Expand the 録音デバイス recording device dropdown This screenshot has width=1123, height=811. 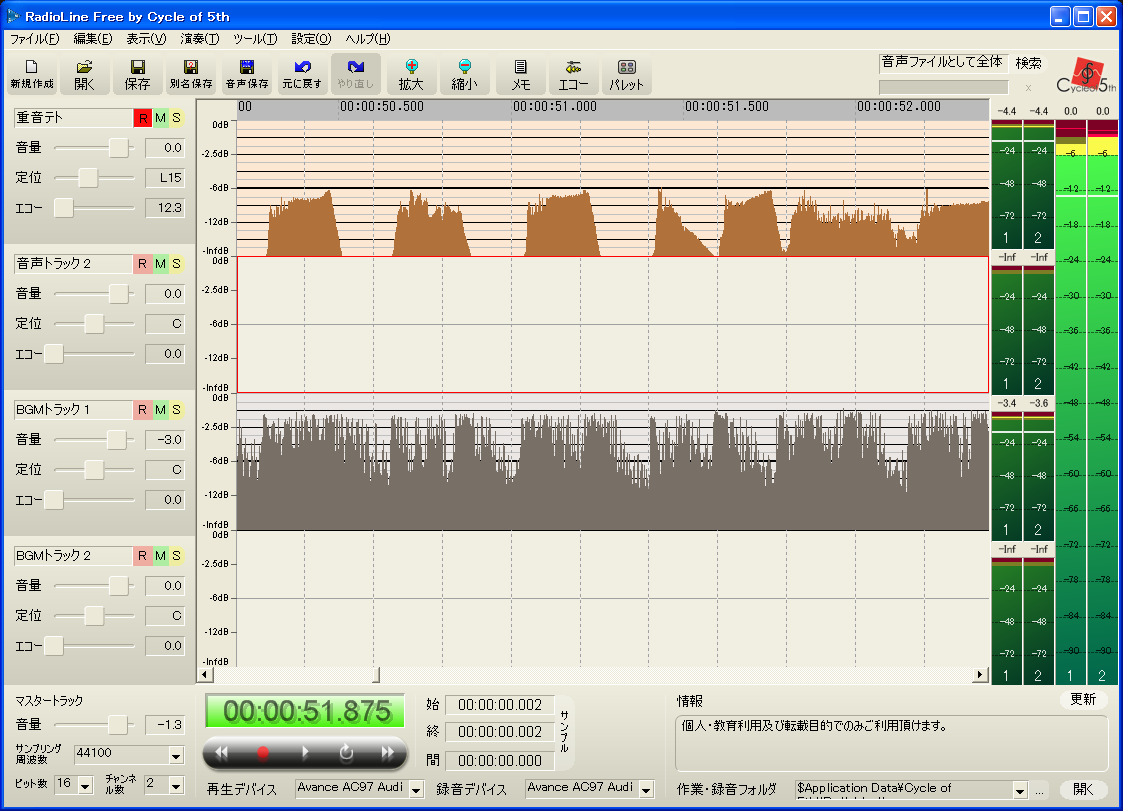[x=647, y=790]
